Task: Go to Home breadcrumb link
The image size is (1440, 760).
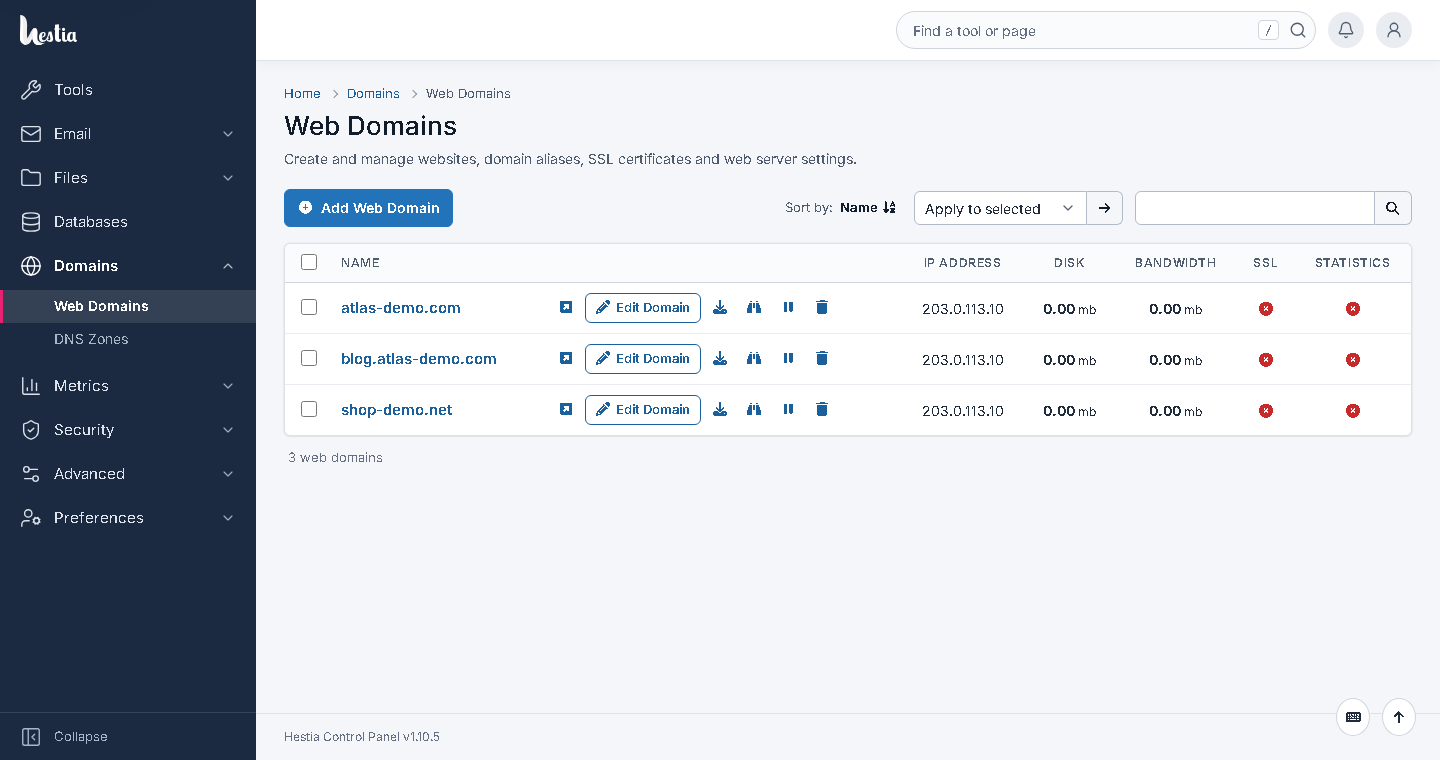Action: click(302, 93)
